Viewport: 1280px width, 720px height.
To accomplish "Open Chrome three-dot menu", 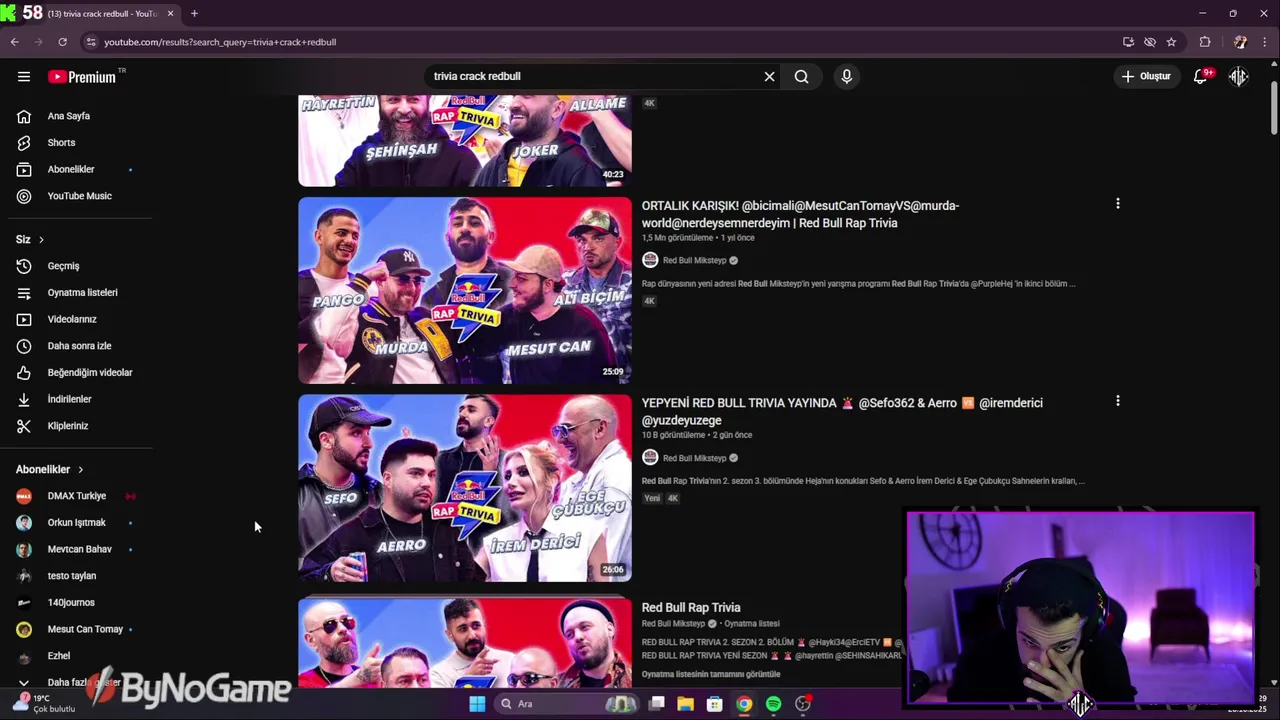I will 1265,42.
